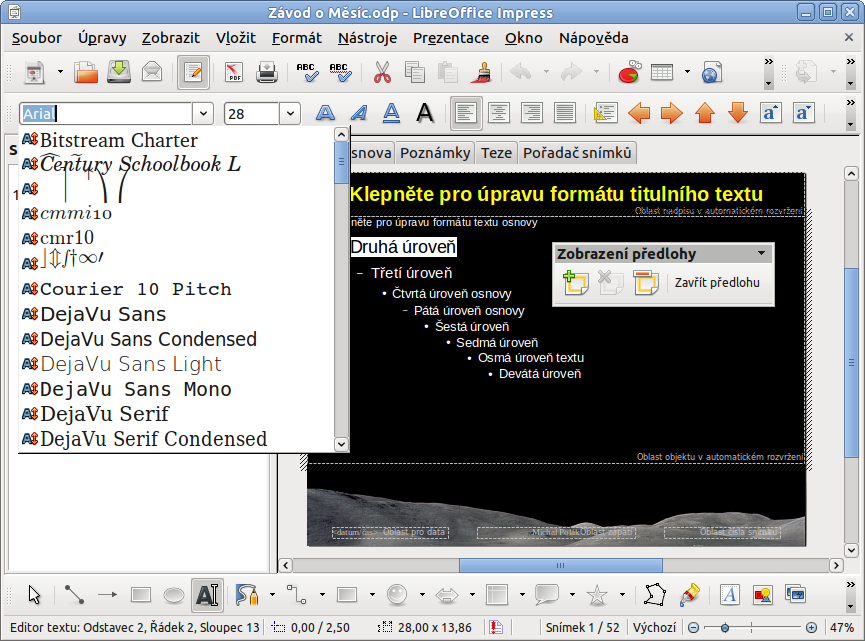Switch to the Poznámky tab
This screenshot has width=865, height=641.
pos(434,153)
